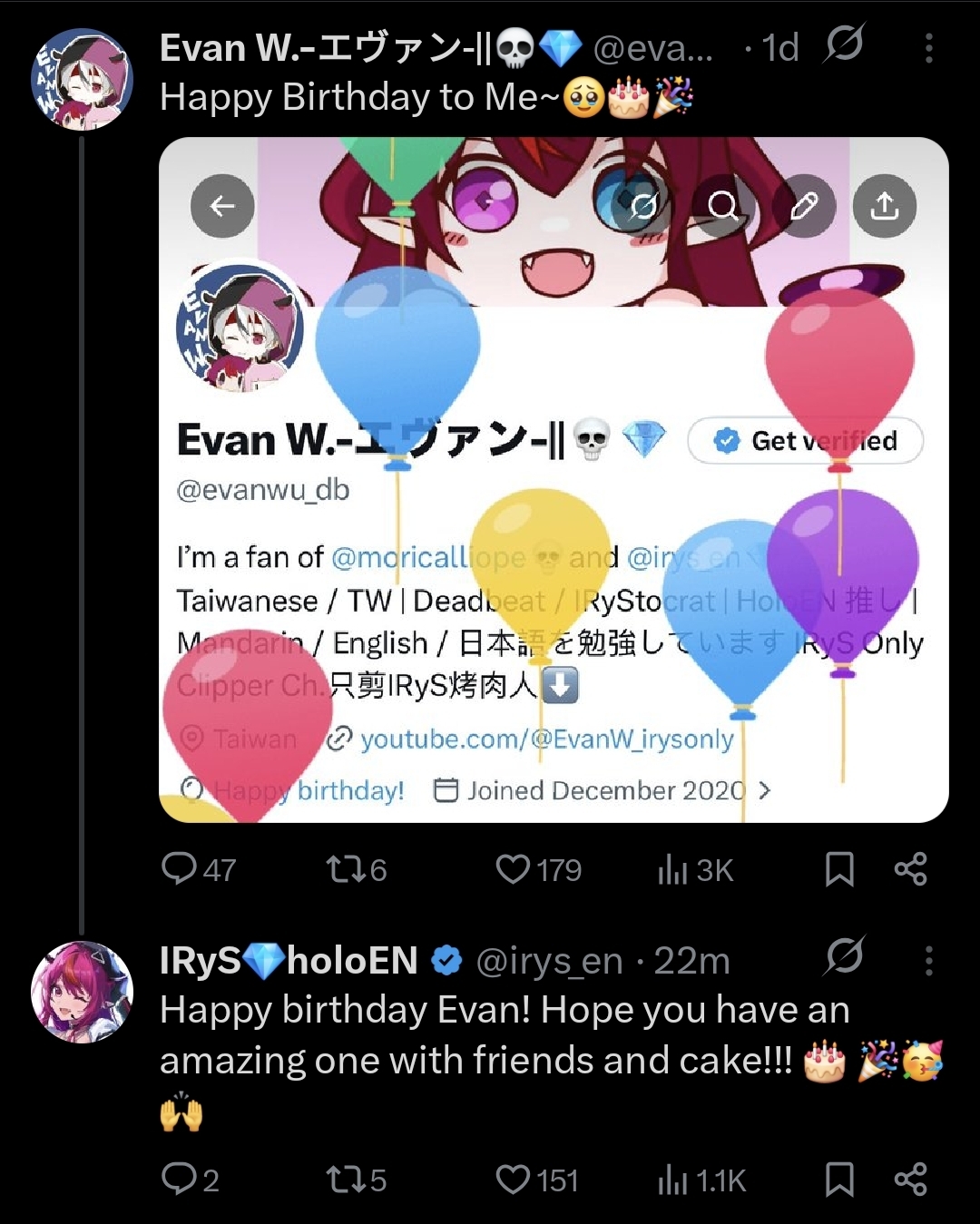The height and width of the screenshot is (1224, 980).
Task: Bookmark Evan's birthday tweet
Action: 839,869
